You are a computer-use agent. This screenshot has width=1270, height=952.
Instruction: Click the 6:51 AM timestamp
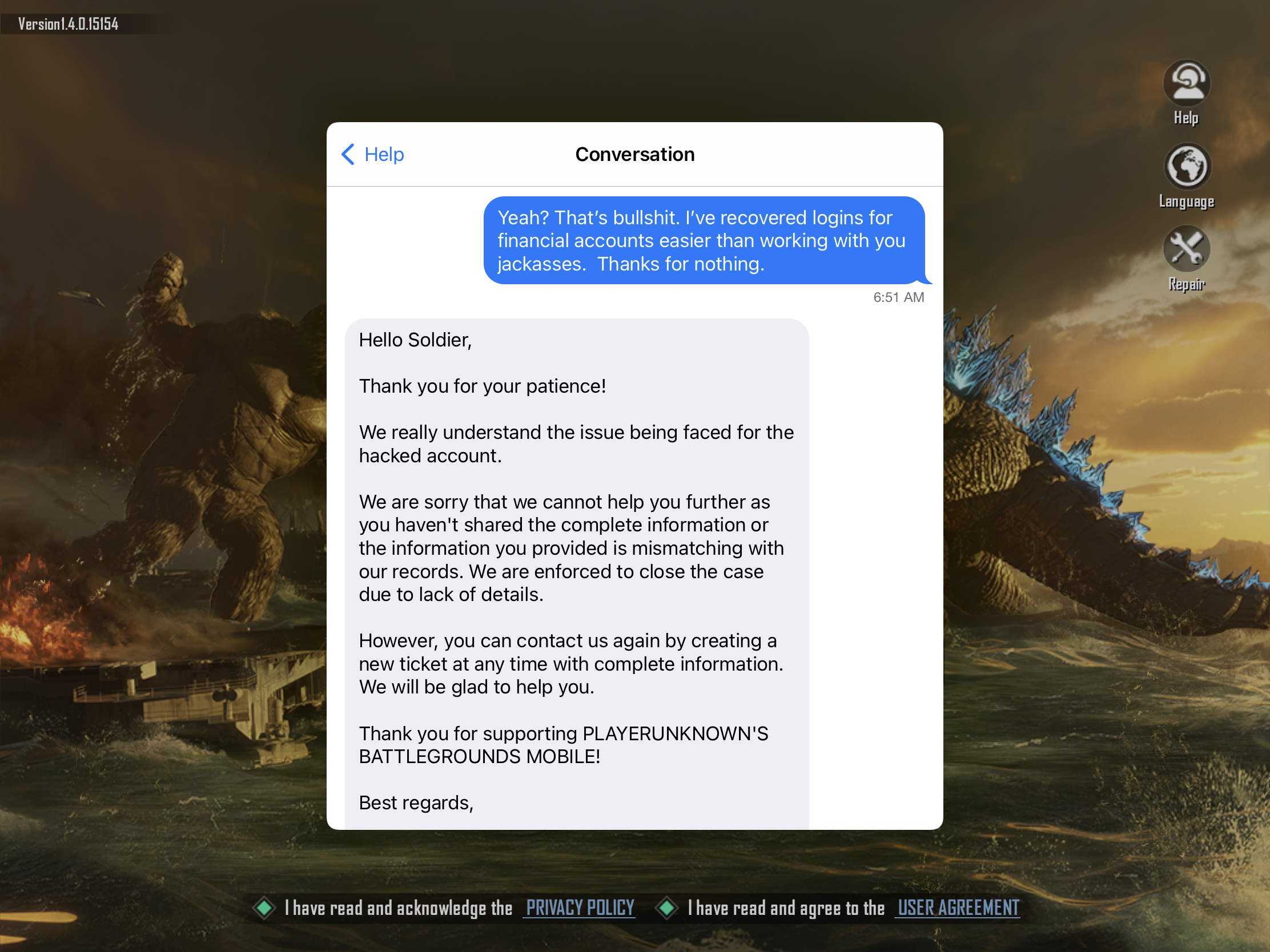(x=898, y=297)
